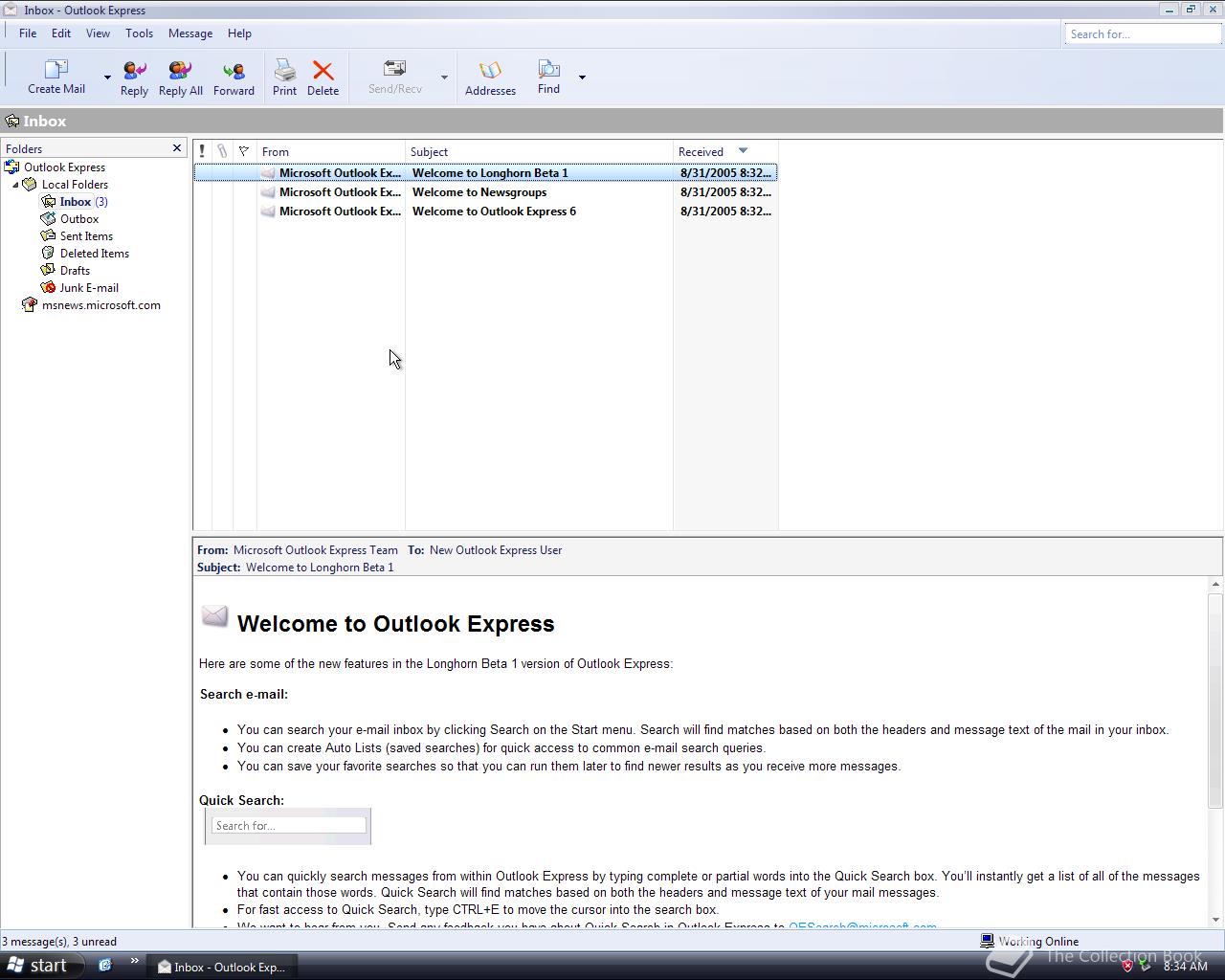Open the Tools menu
The height and width of the screenshot is (980, 1225).
click(139, 33)
